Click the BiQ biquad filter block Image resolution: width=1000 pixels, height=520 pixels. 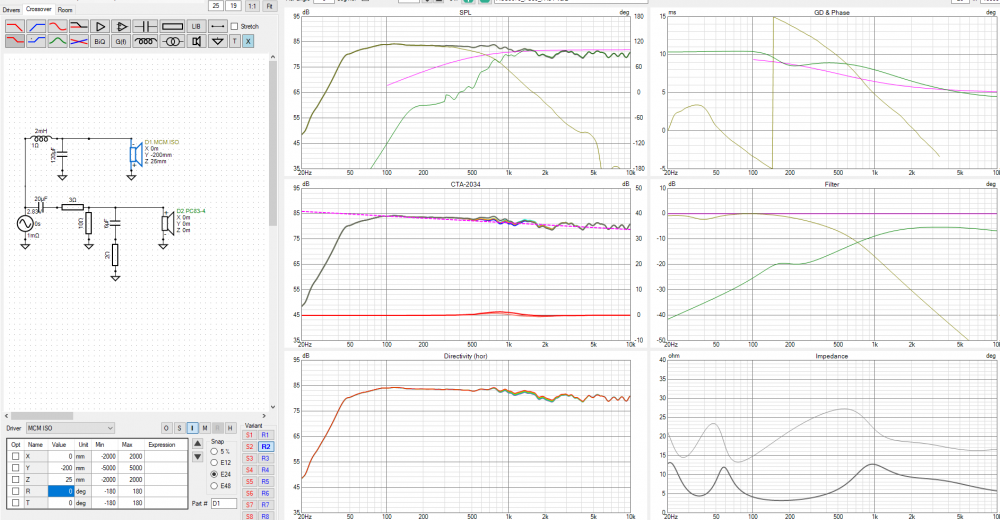pyautogui.click(x=100, y=41)
